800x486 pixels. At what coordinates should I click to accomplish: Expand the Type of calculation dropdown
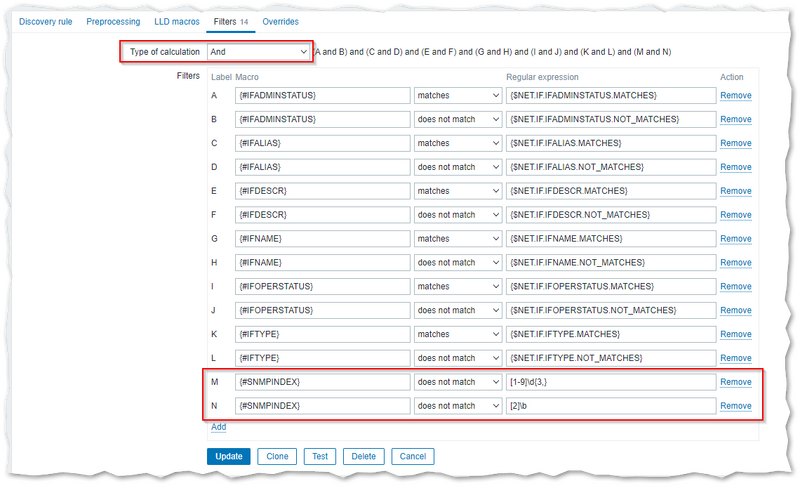[258, 51]
